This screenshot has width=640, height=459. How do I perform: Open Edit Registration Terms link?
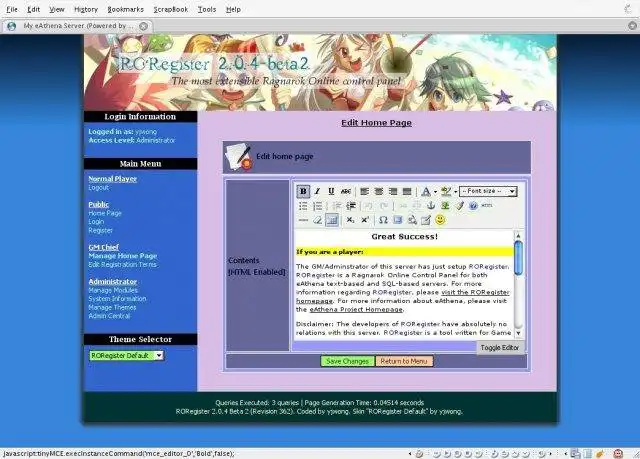(122, 264)
